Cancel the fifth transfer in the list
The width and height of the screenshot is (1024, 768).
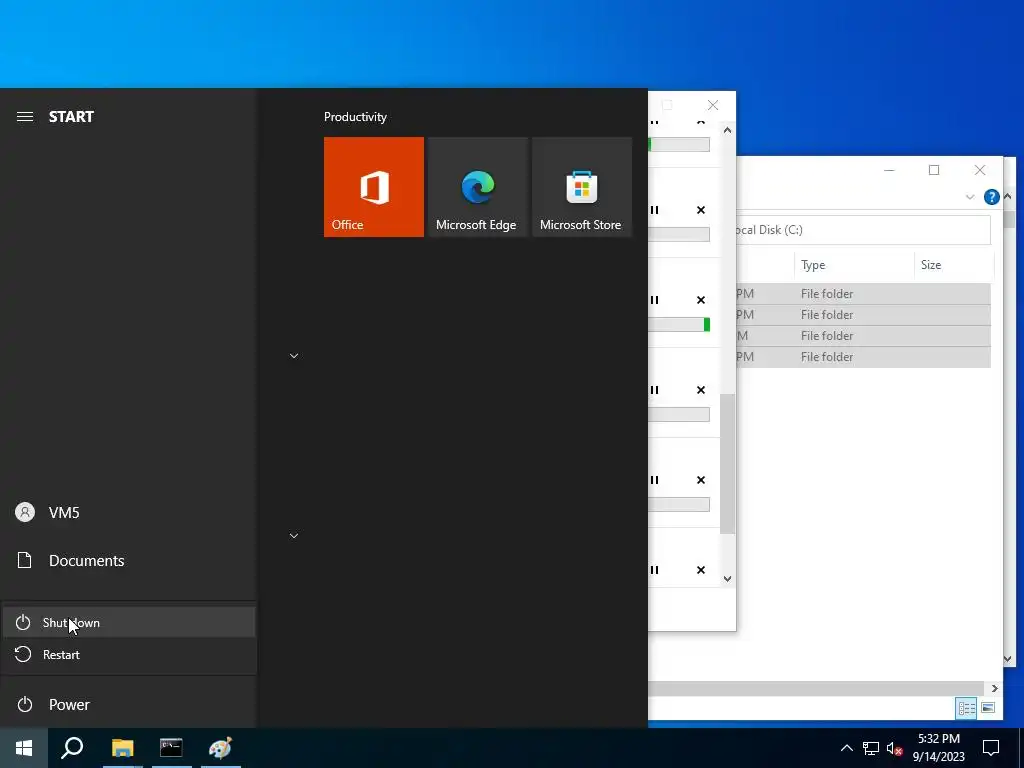701,480
